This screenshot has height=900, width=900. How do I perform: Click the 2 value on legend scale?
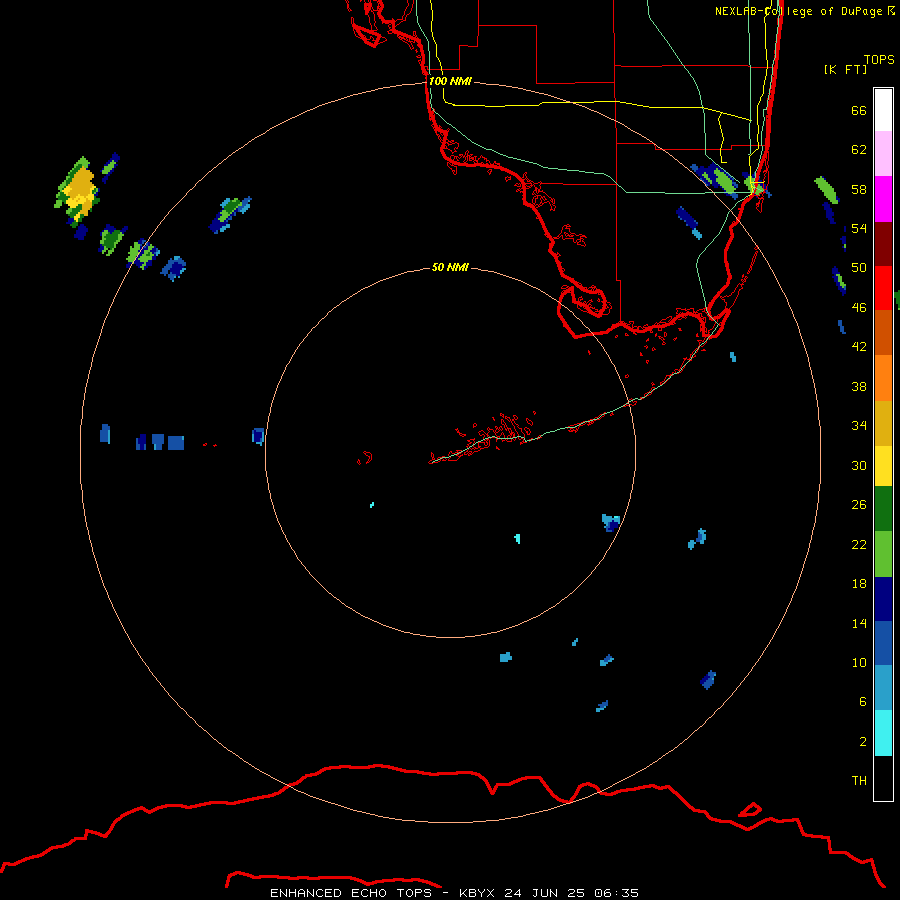click(x=863, y=742)
